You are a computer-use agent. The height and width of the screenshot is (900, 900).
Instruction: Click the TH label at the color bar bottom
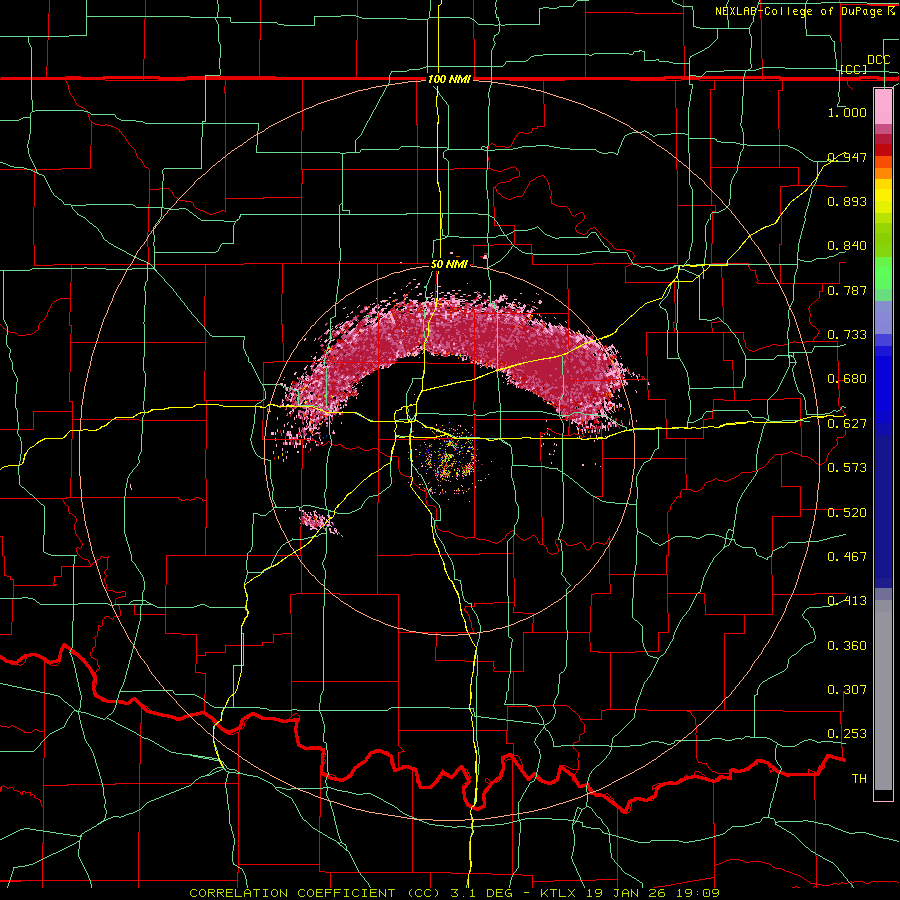pyautogui.click(x=859, y=779)
